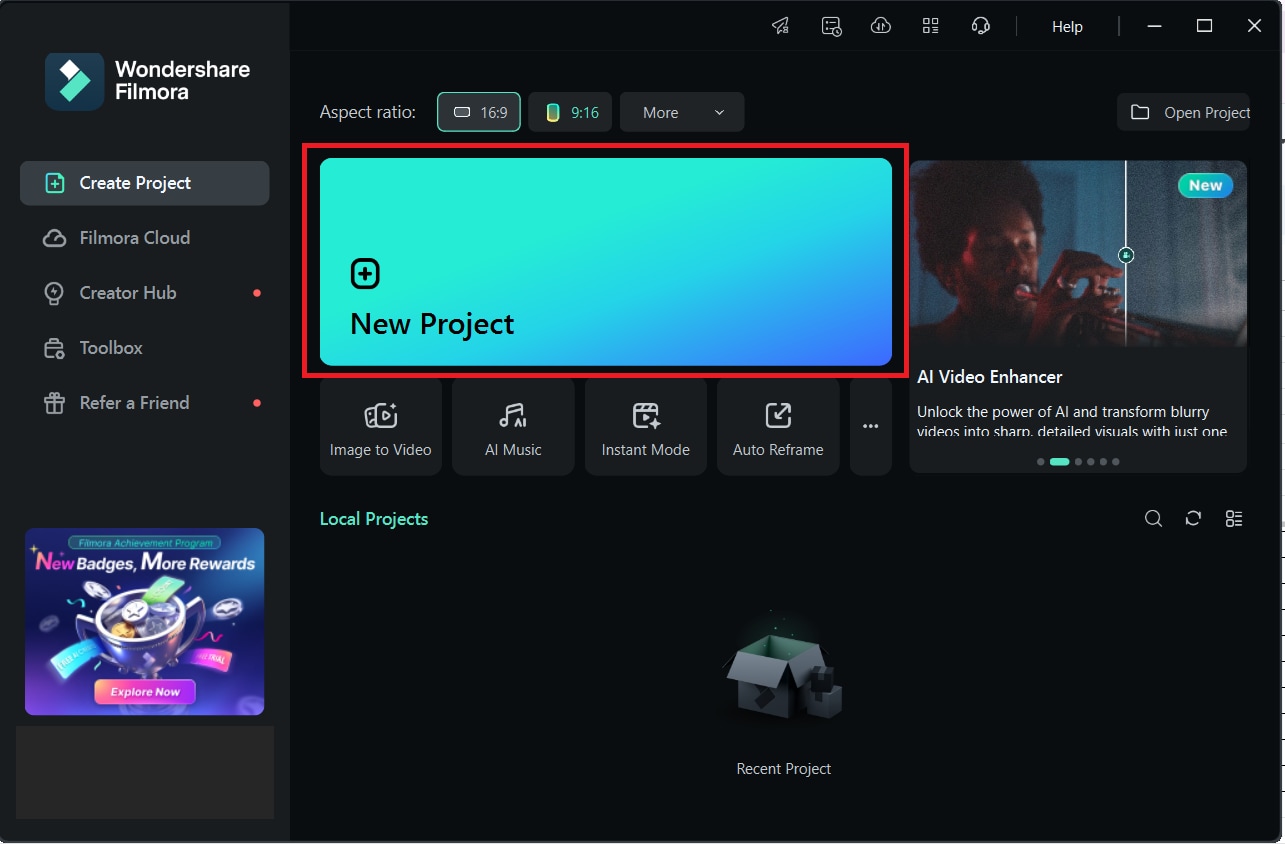Contact support via the headset icon
The width and height of the screenshot is (1285, 844).
click(x=981, y=26)
